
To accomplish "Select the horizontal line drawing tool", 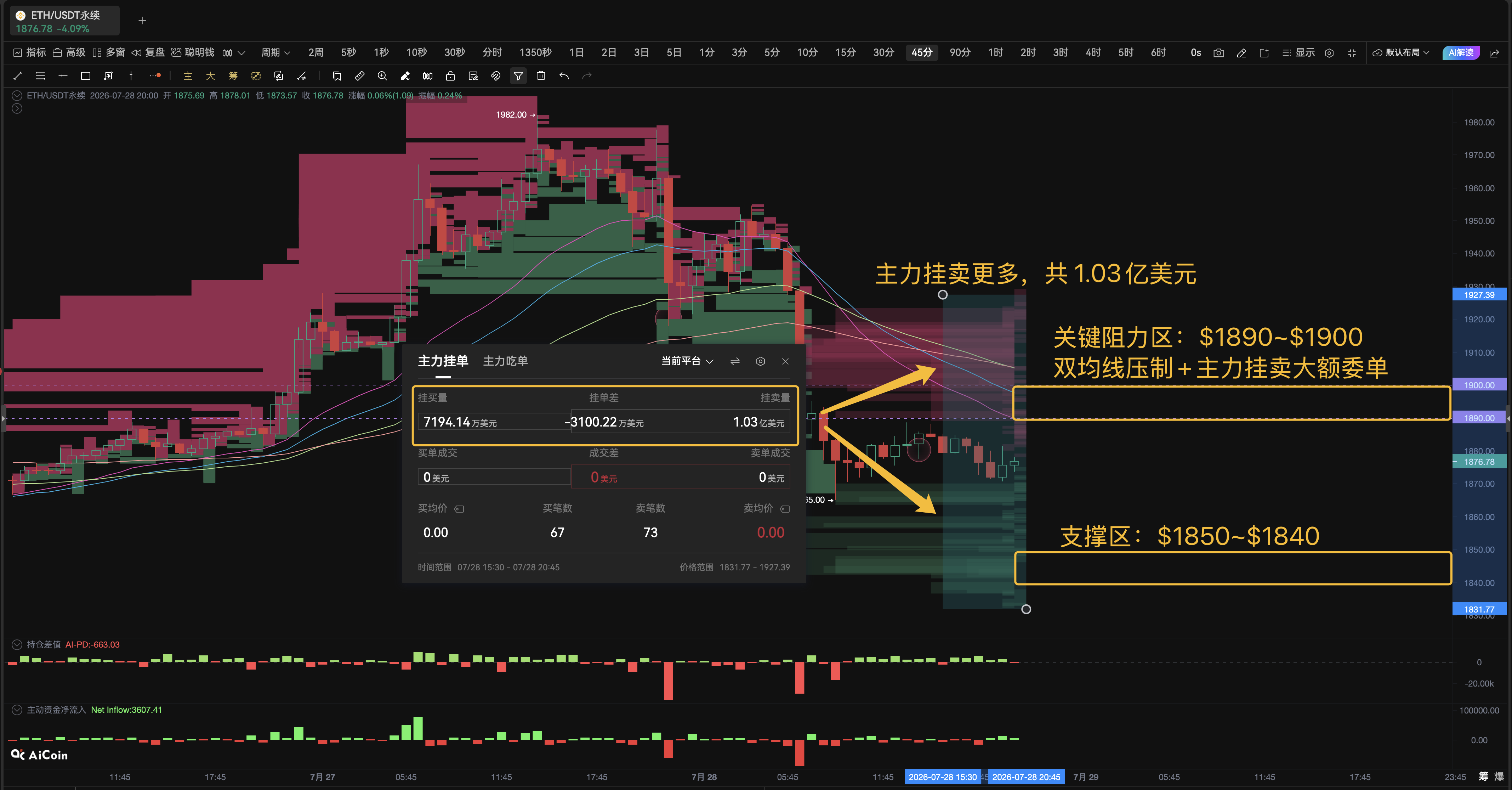I will [63, 76].
